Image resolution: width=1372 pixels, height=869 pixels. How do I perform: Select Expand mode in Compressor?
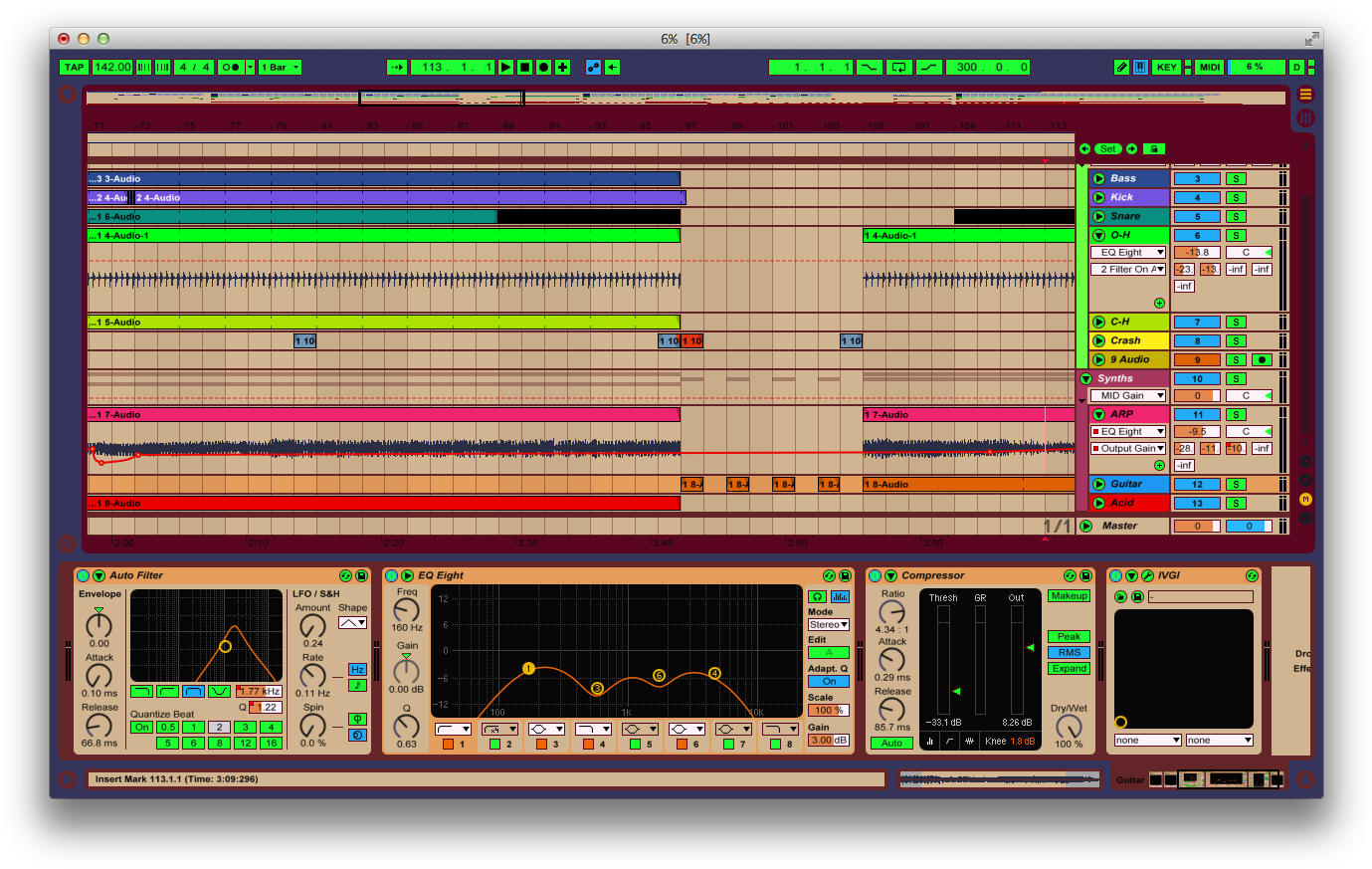click(1069, 669)
